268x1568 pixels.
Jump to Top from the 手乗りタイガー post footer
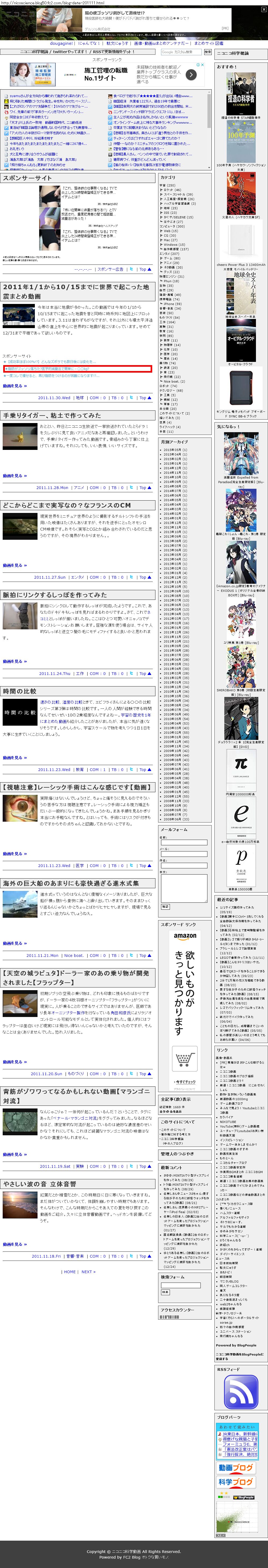coord(143,487)
